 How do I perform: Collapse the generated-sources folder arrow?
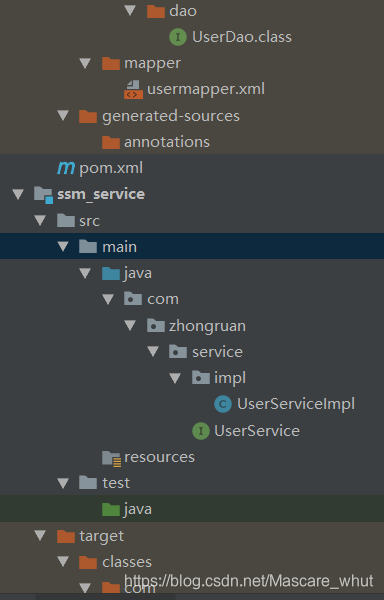pyautogui.click(x=63, y=116)
